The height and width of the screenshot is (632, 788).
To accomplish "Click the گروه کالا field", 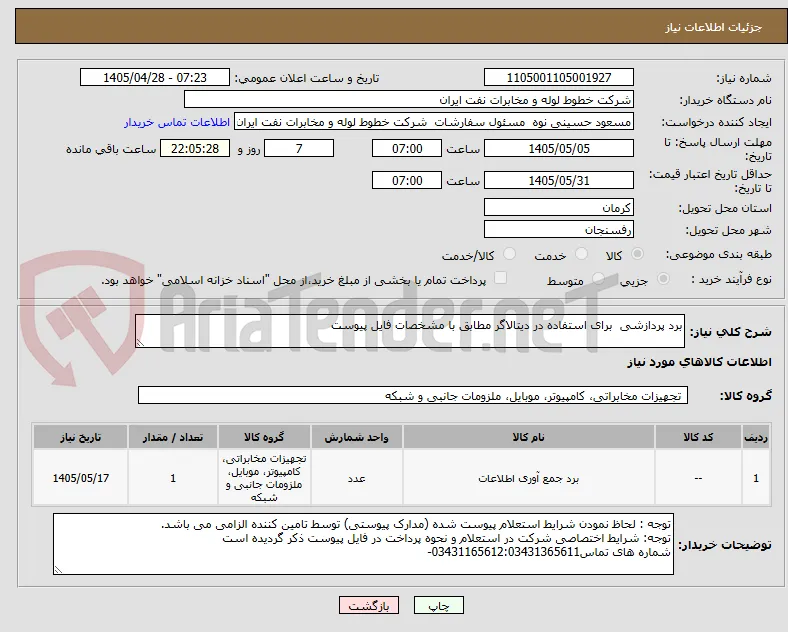I will click(x=413, y=395).
